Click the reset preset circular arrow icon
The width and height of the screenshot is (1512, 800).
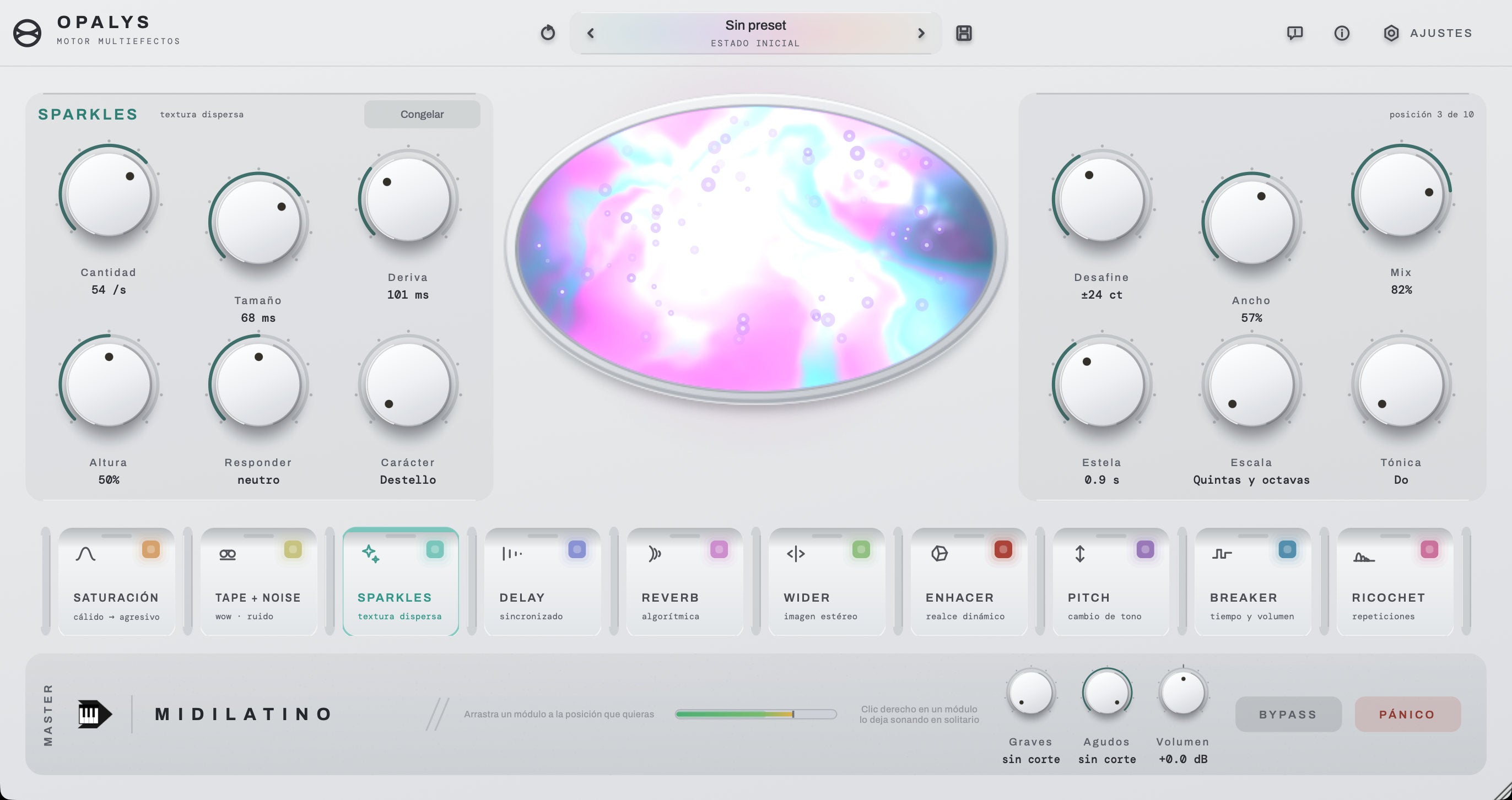[x=548, y=33]
